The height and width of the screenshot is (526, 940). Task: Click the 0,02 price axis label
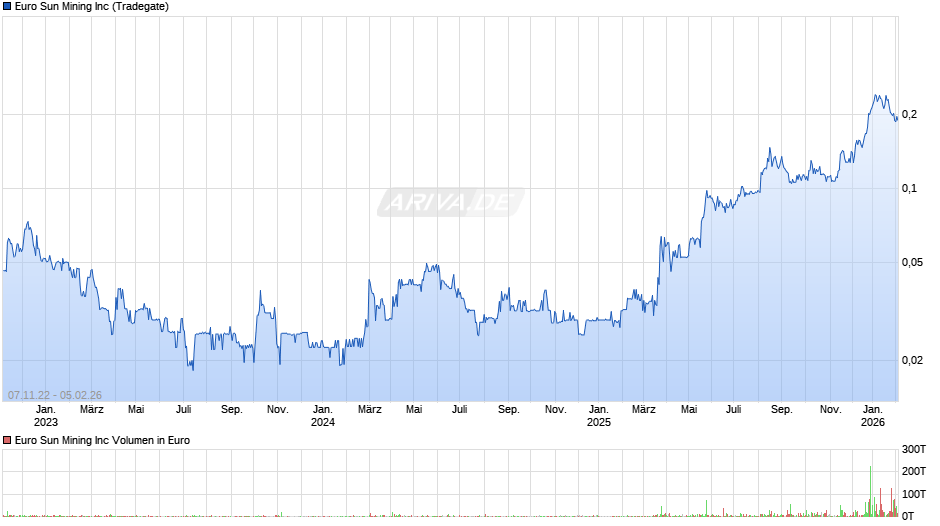[x=912, y=360]
